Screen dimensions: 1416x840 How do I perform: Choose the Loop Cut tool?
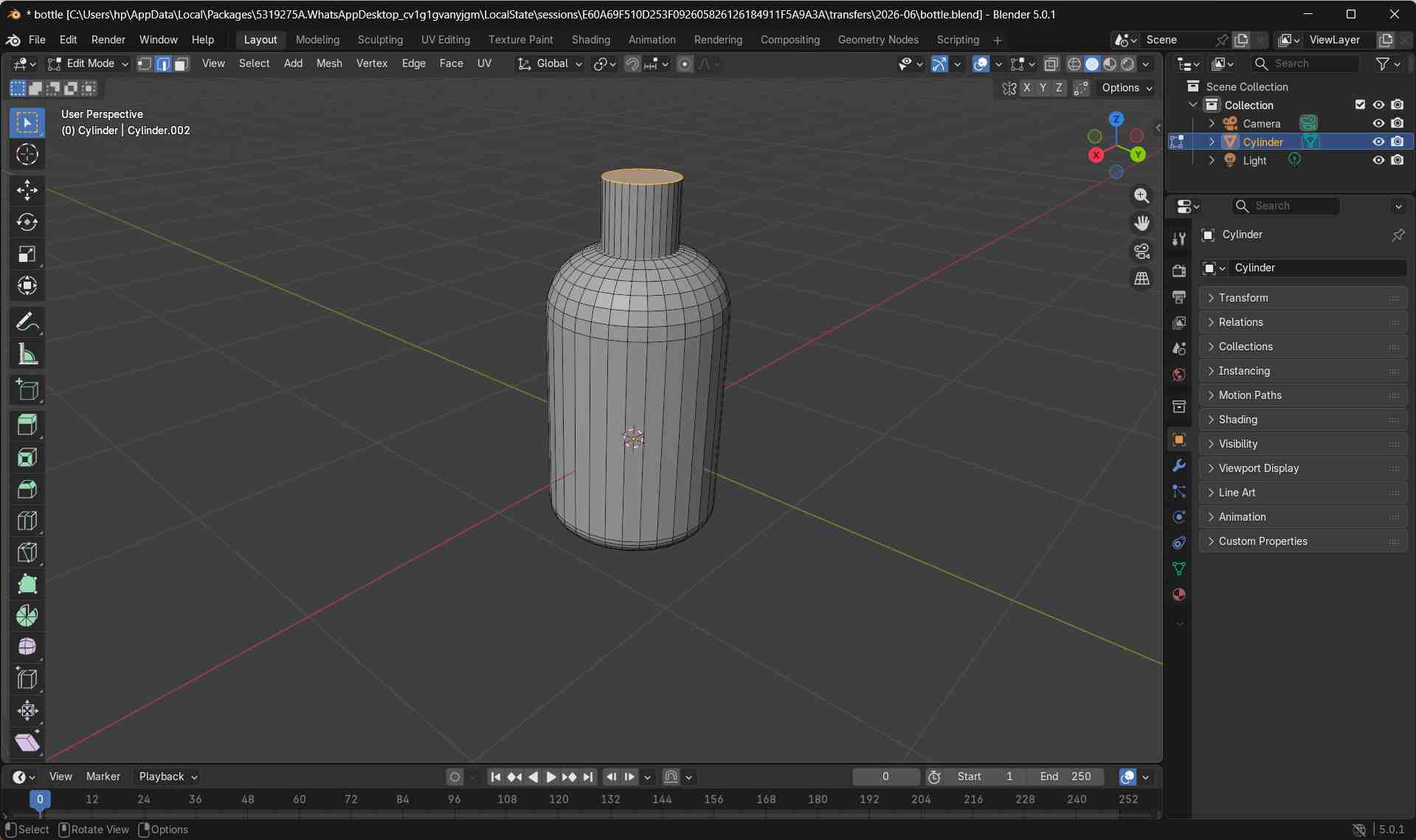[27, 521]
